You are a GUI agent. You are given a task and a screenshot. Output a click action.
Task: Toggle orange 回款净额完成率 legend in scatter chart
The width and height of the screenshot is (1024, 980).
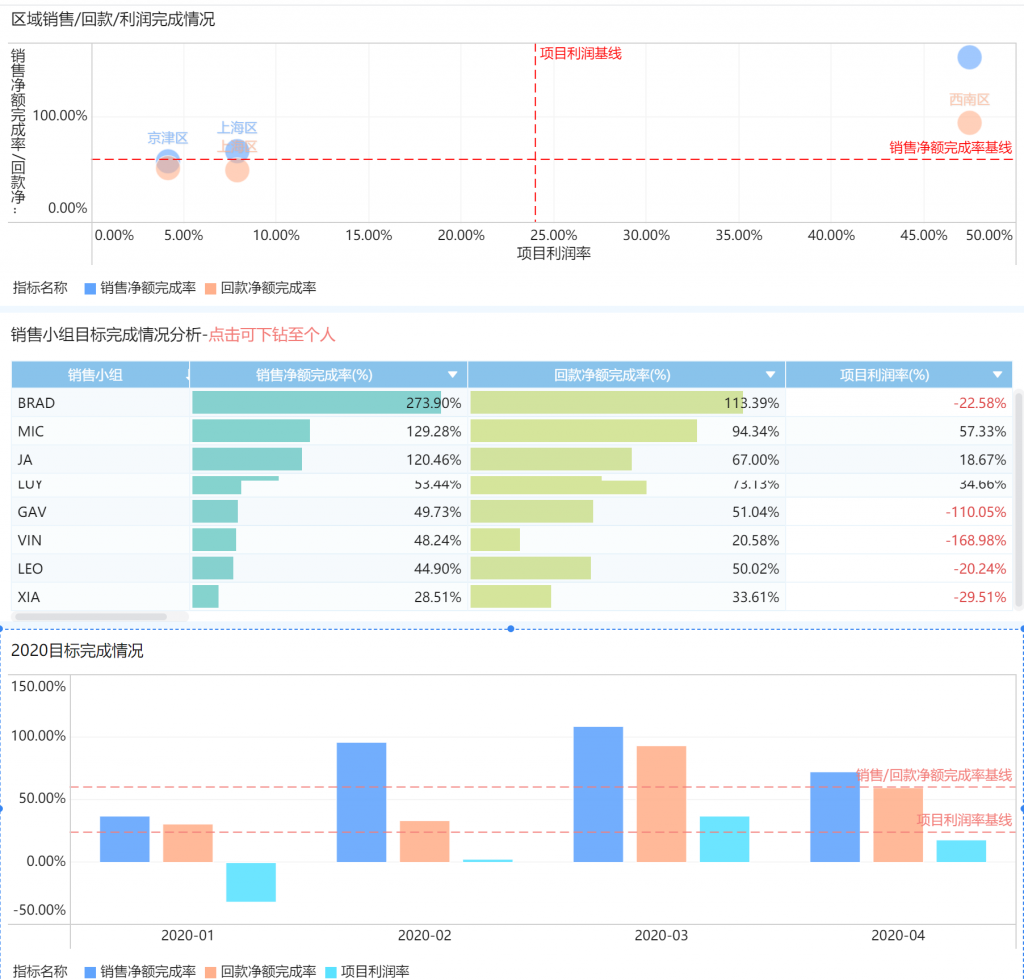[x=261, y=288]
